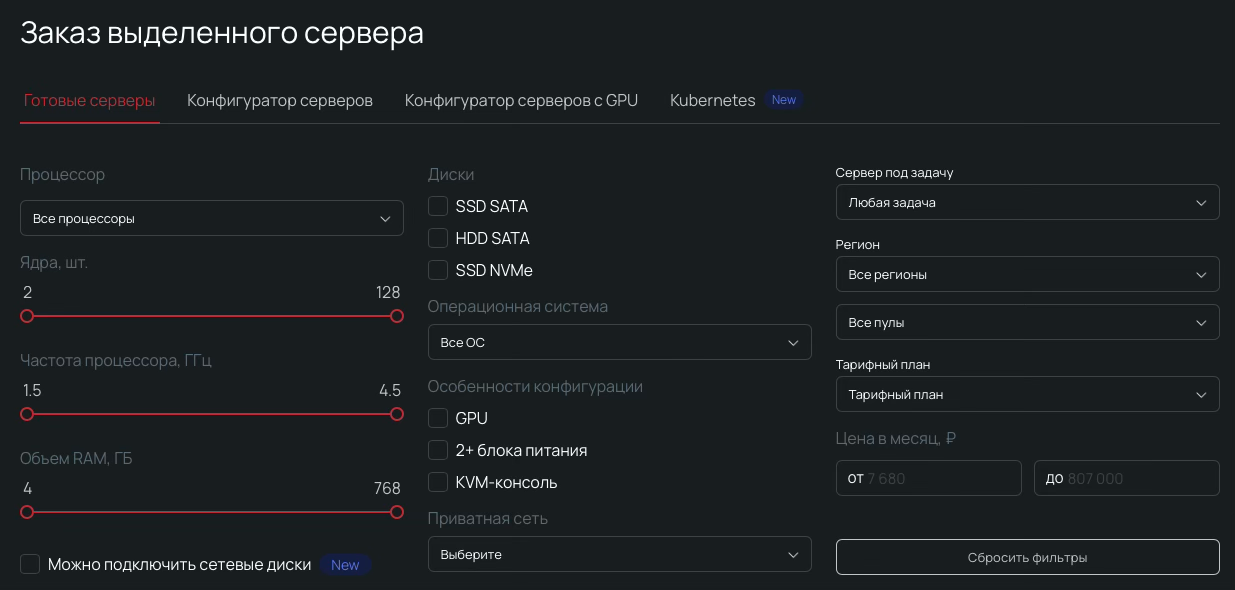Open the Конфигуратор серверов tab
This screenshot has width=1235, height=590.
coord(280,101)
